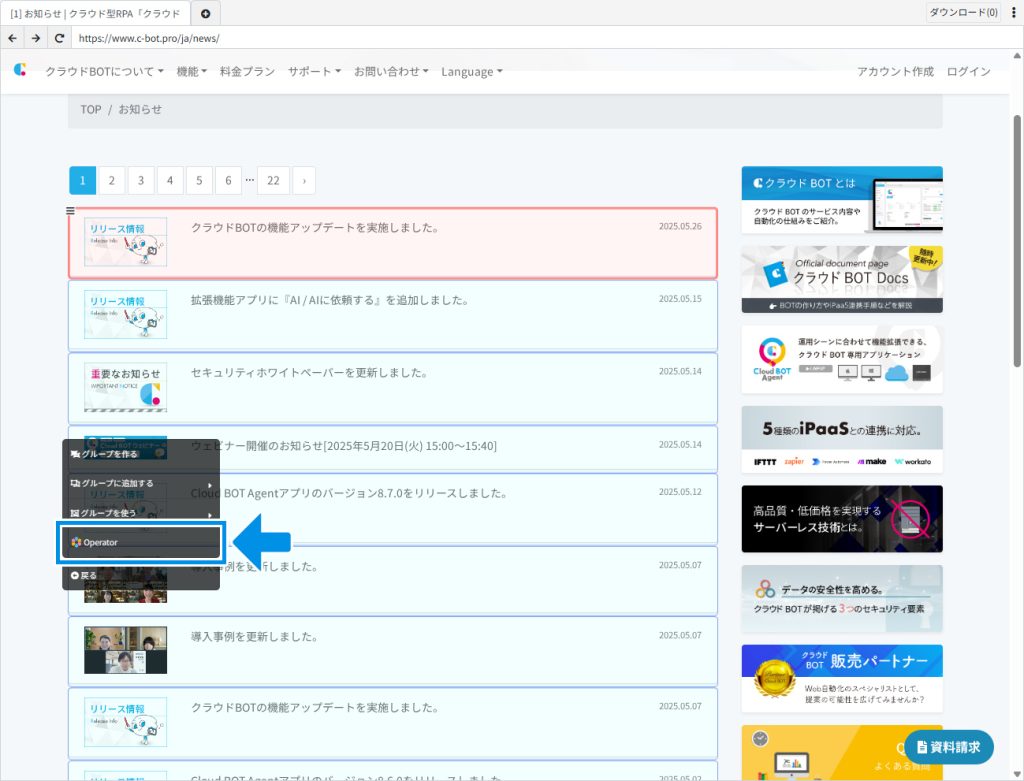
Task: Click the Cloud BOT logo in the navbar
Action: [x=20, y=70]
